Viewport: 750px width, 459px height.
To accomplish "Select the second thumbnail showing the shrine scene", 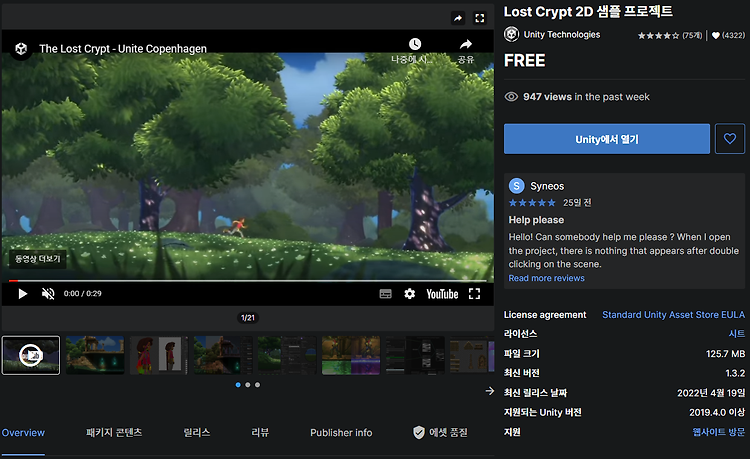I will pos(95,355).
